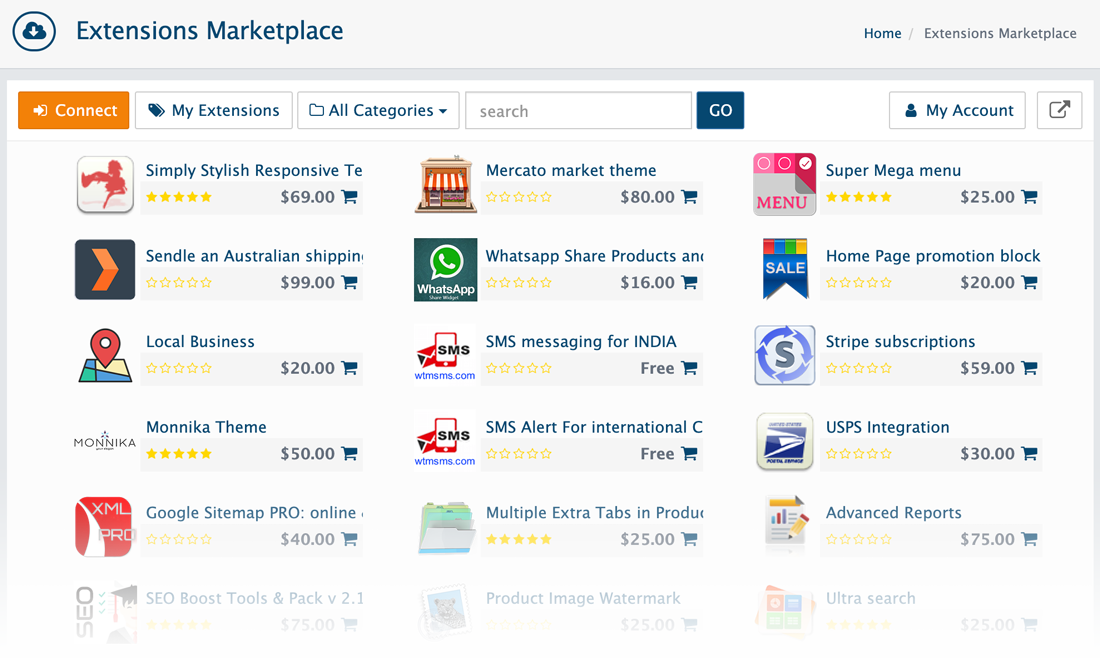Click the cloud download icon in header
The height and width of the screenshot is (658, 1100).
[34, 31]
